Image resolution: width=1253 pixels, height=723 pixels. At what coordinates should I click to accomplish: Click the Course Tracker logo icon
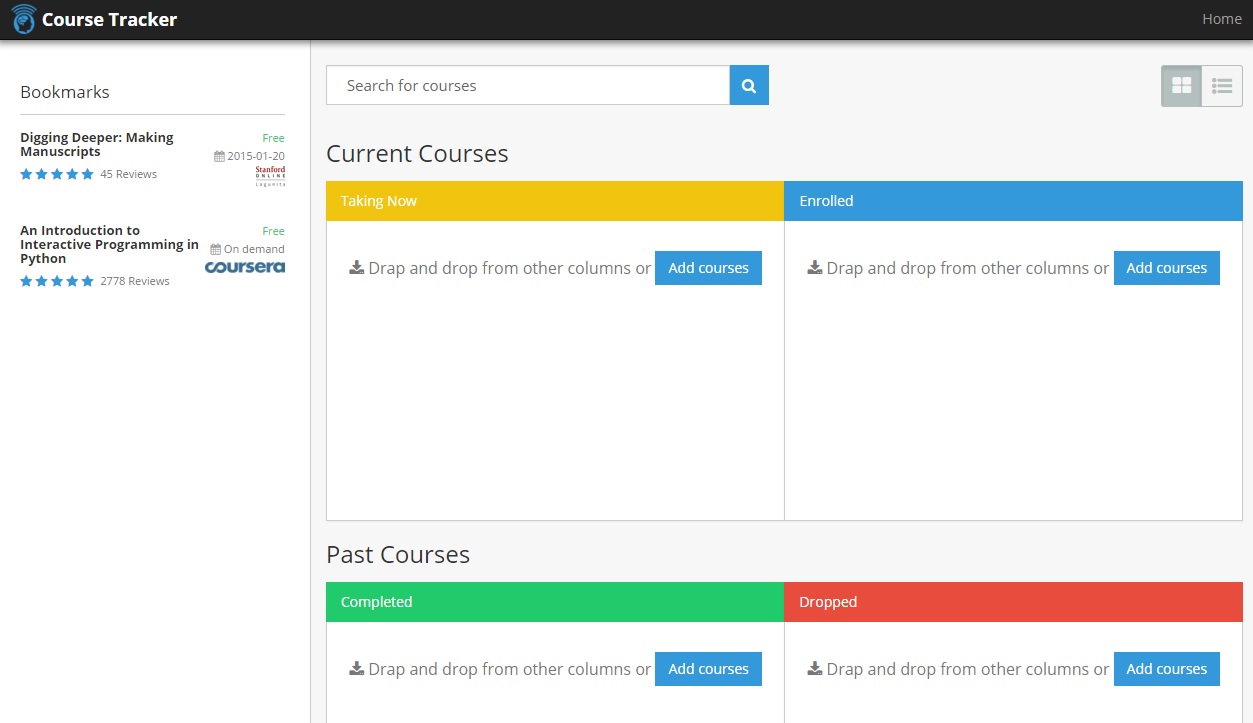(24, 19)
